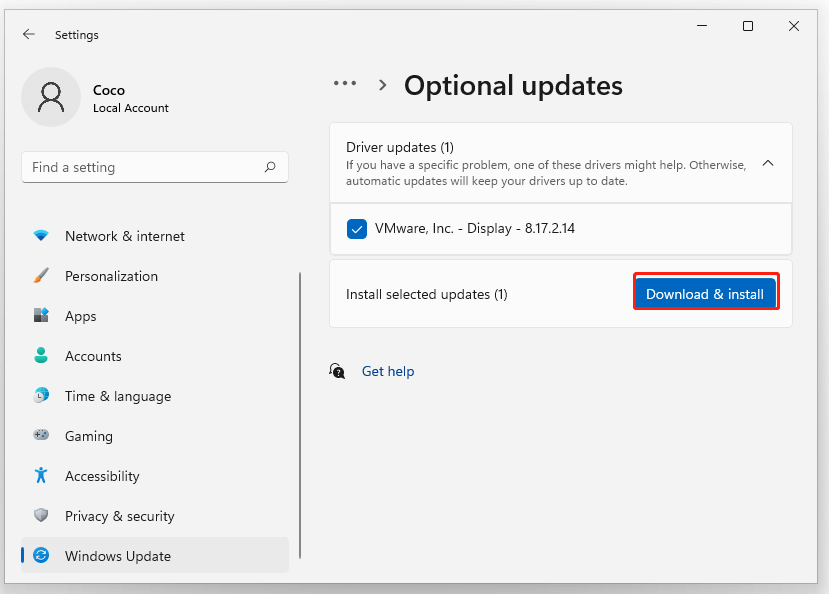Image resolution: width=829 pixels, height=594 pixels.
Task: Click the Accounts person icon
Action: (x=41, y=356)
